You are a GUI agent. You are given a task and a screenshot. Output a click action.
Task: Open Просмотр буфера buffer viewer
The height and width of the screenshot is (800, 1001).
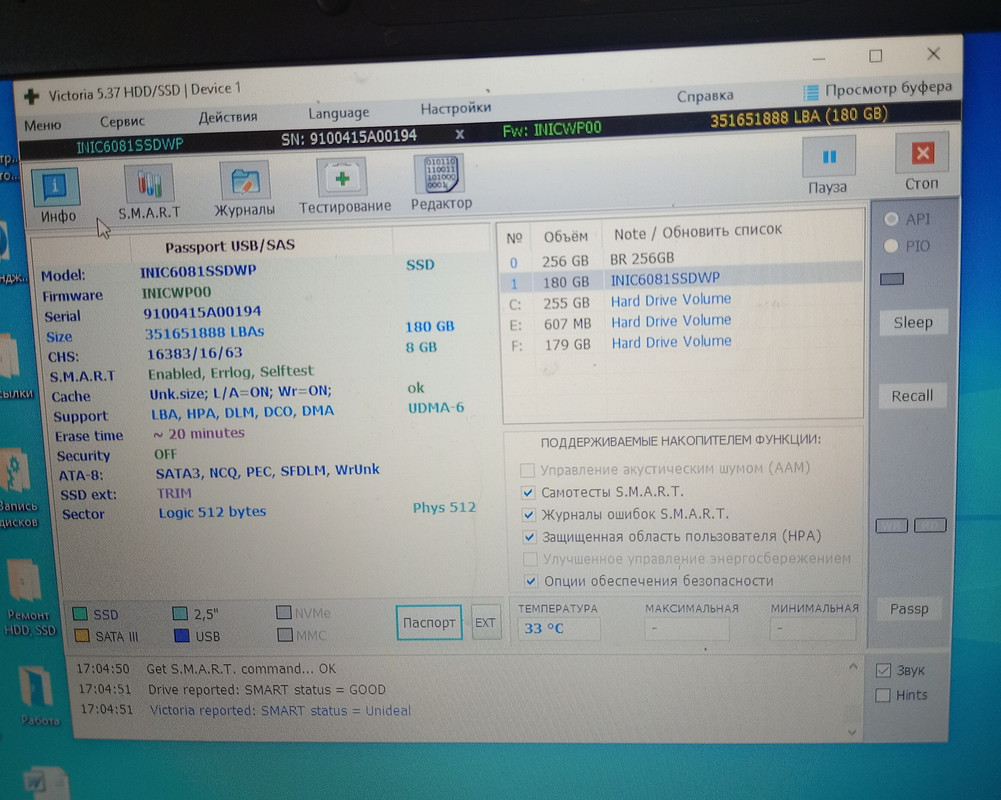878,89
